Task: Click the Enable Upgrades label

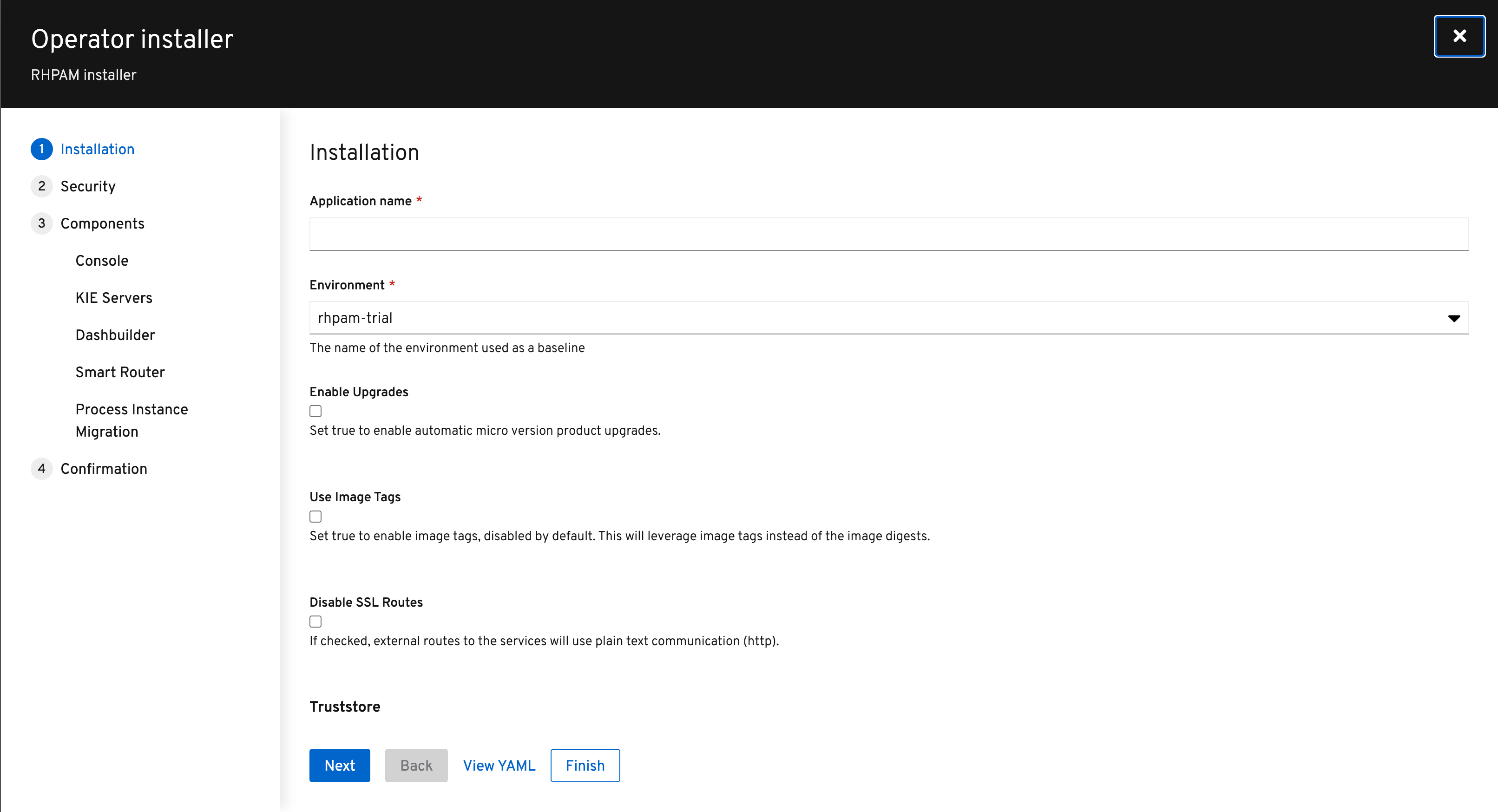Action: [x=359, y=392]
